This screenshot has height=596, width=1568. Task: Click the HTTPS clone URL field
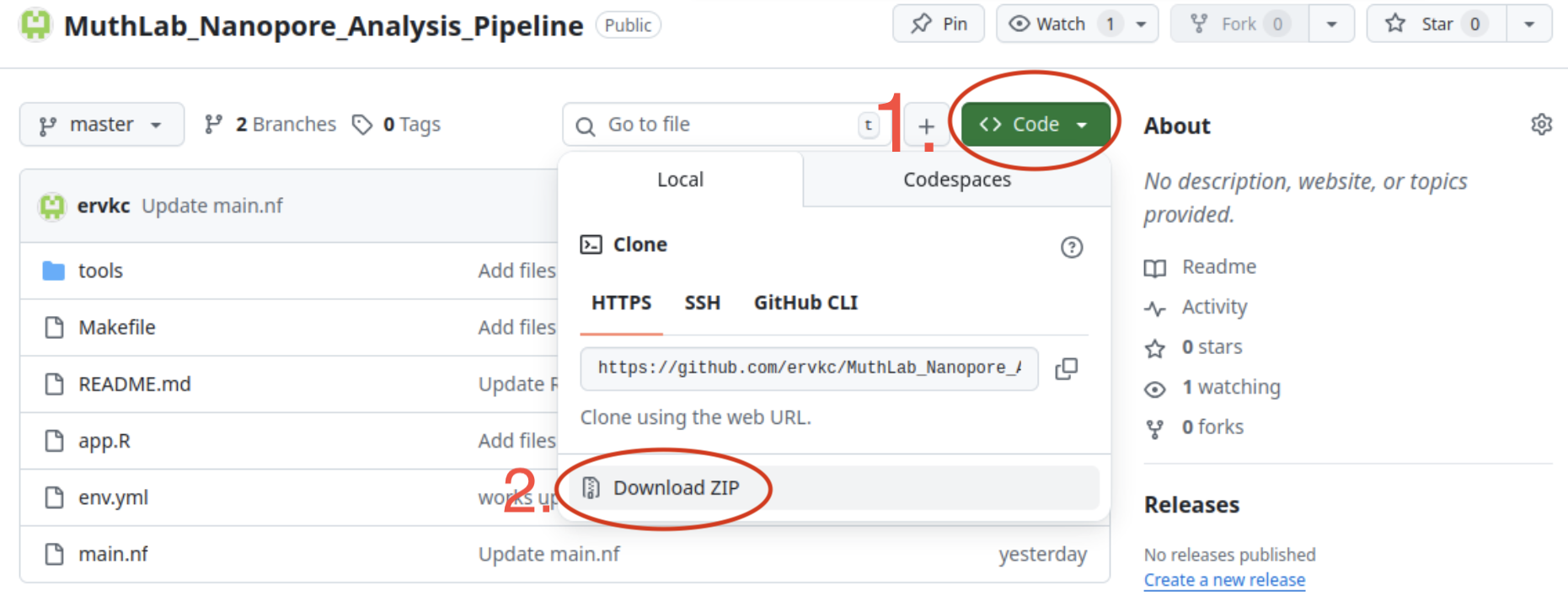pos(809,368)
